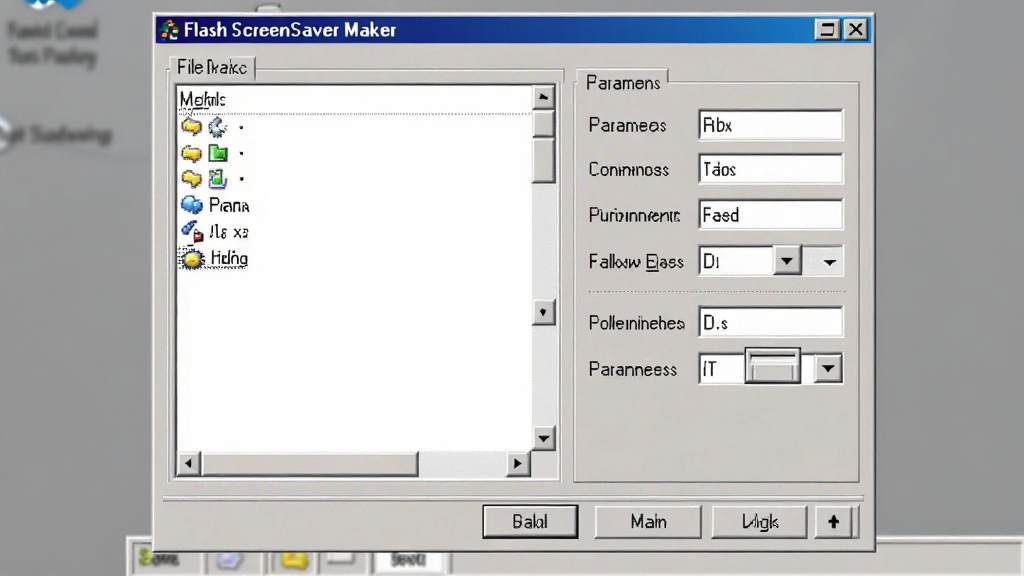
Task: Click the horizontal scrollbar right arrow
Action: 517,464
